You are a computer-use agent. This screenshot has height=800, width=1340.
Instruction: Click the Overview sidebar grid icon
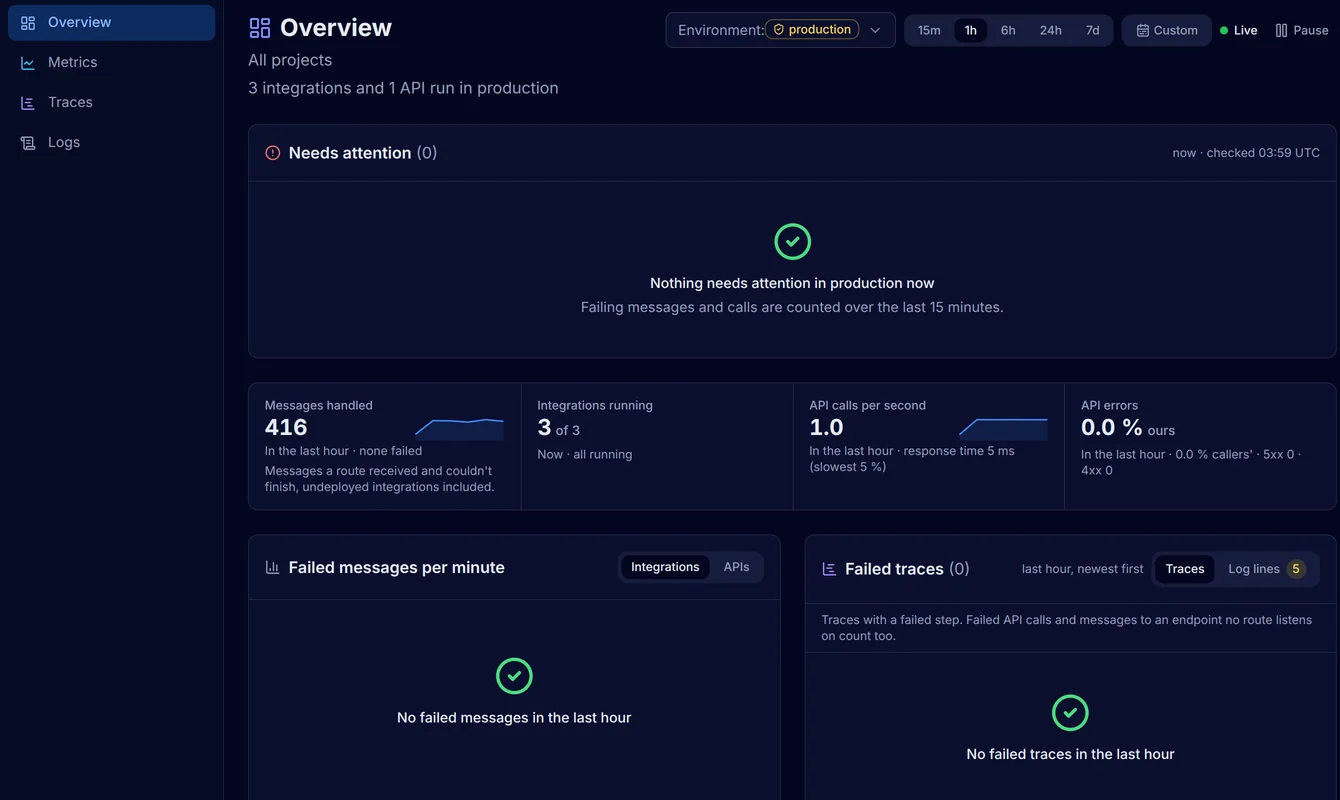28,22
